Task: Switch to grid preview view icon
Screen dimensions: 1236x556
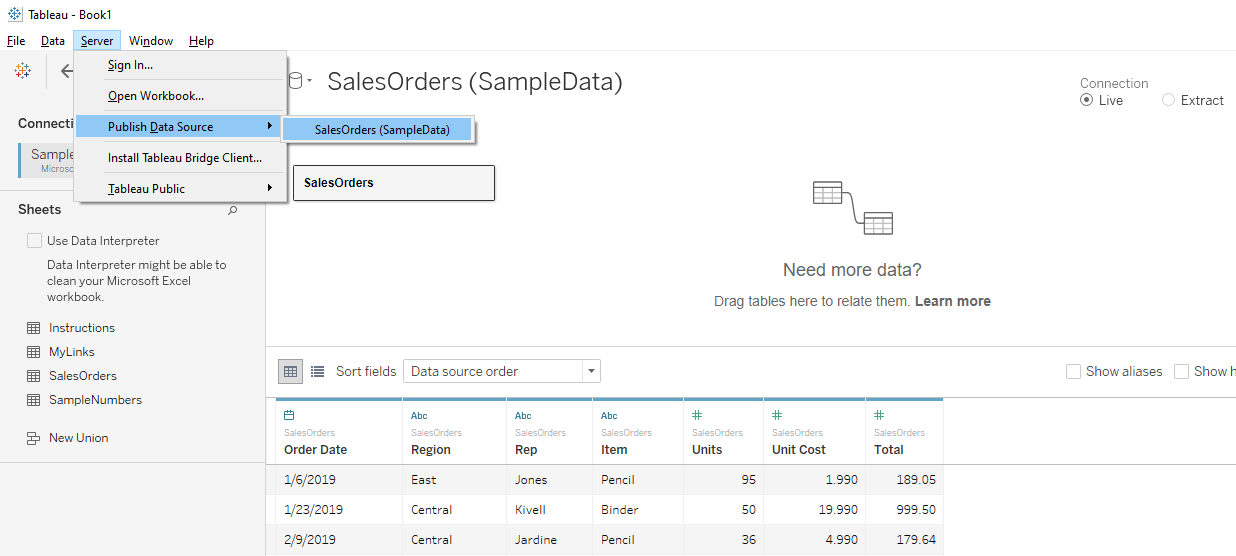Action: tap(290, 371)
